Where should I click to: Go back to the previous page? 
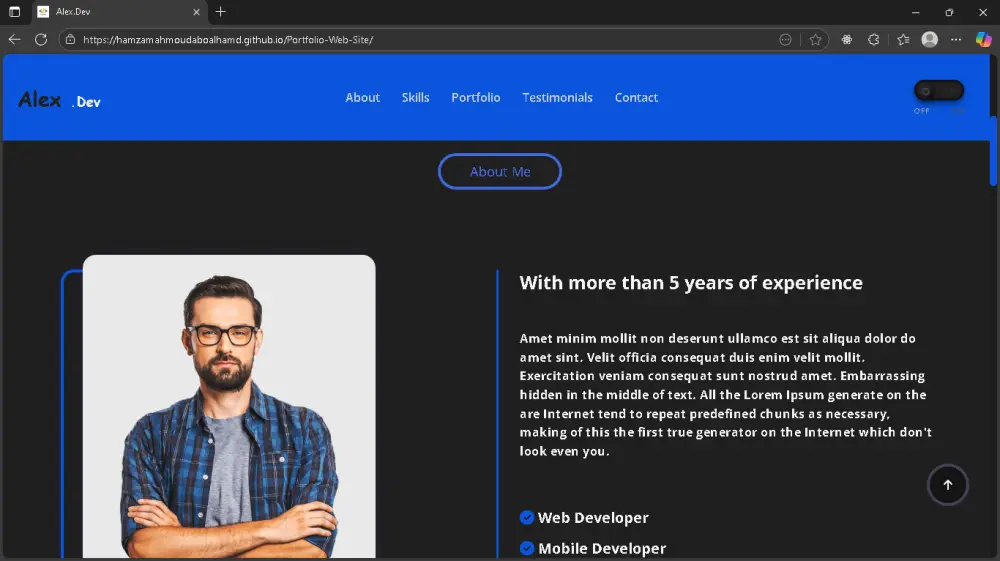click(14, 40)
